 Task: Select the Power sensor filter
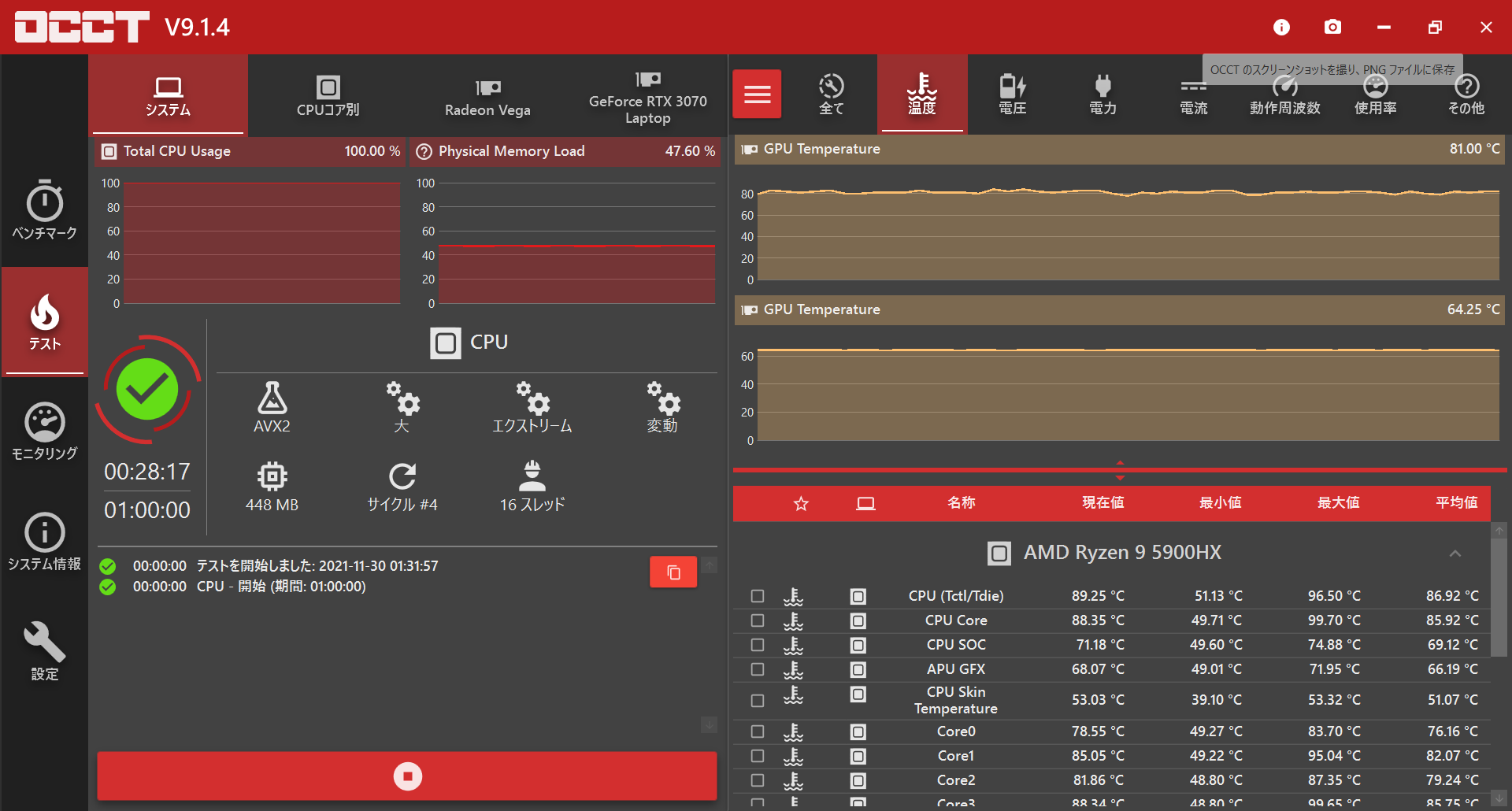click(1102, 94)
